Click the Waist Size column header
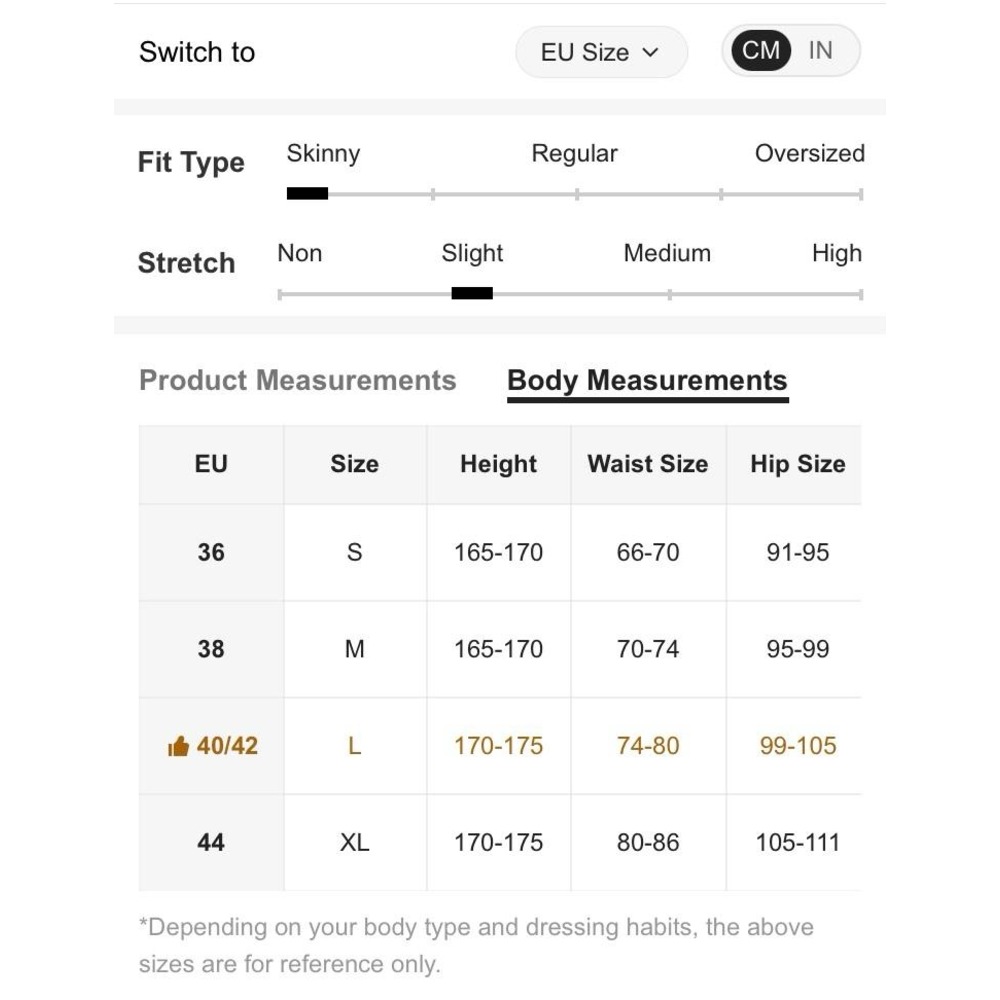The height and width of the screenshot is (1000, 1000). (647, 464)
